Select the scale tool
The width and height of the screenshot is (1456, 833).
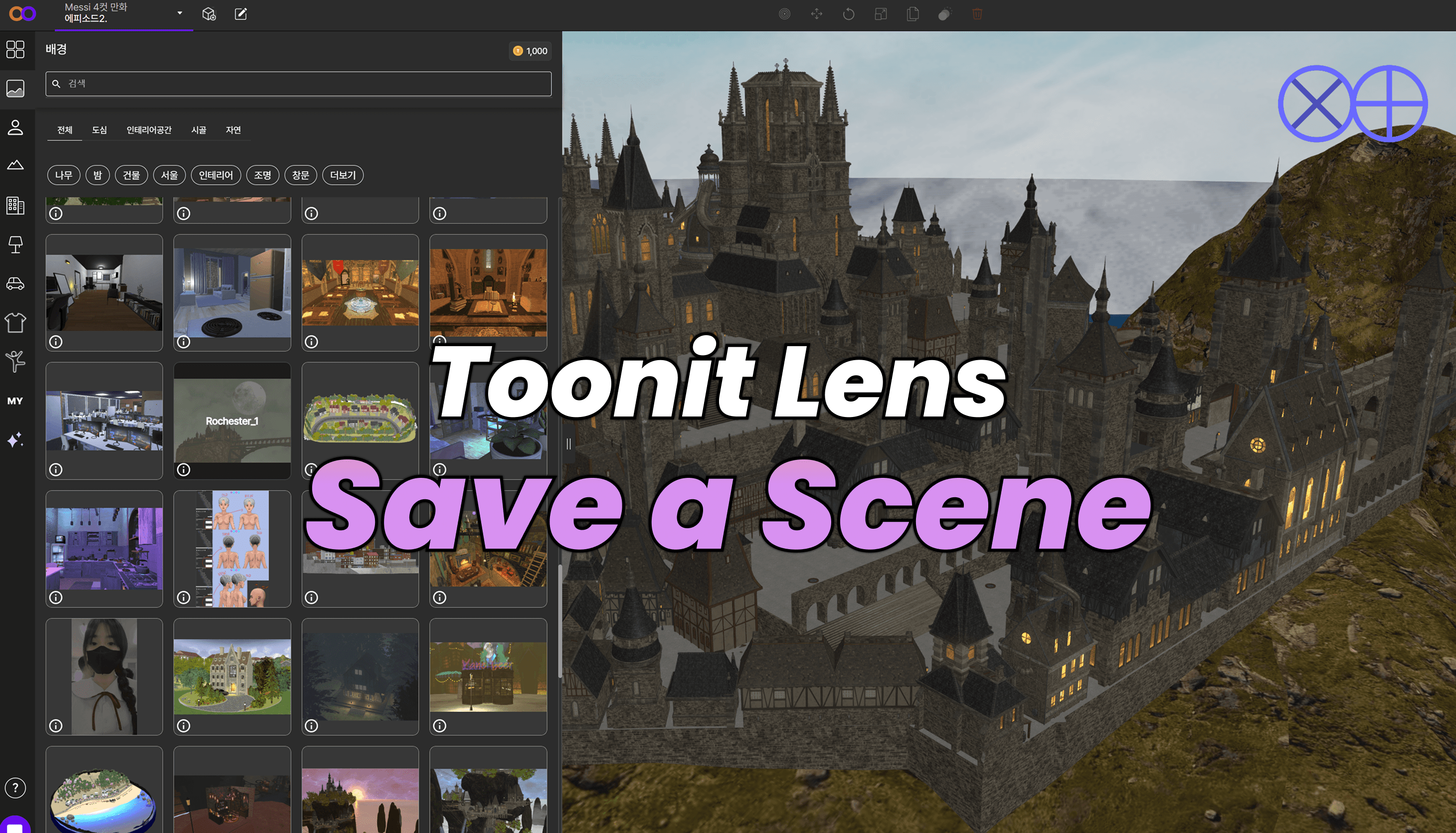tap(881, 14)
